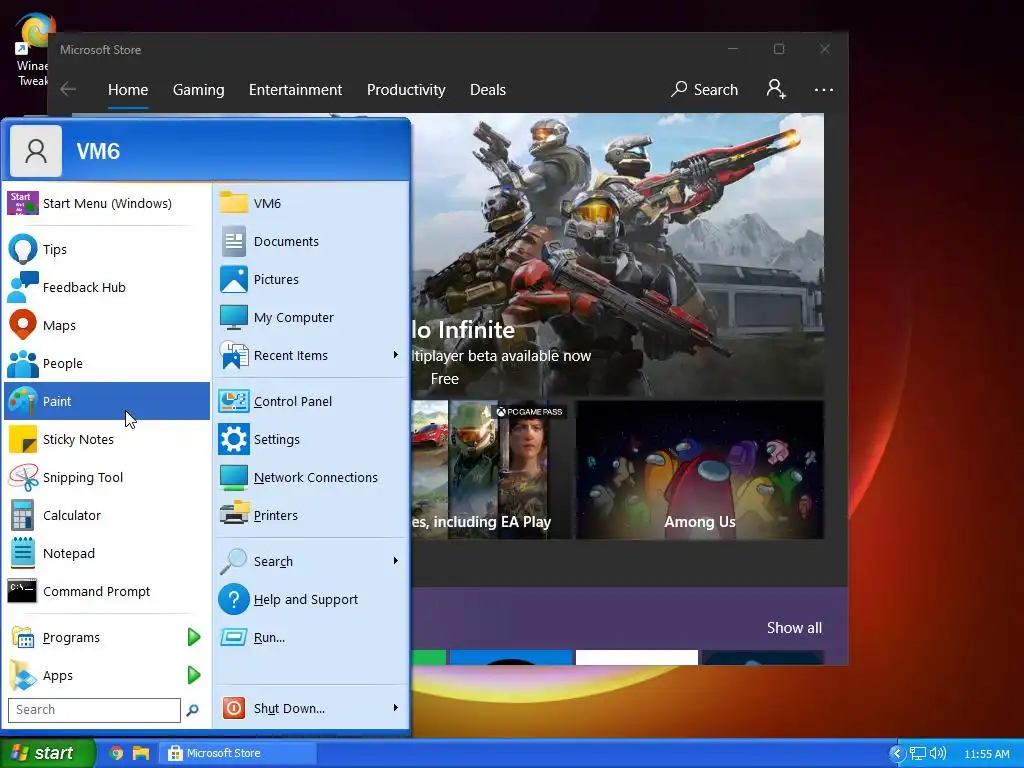Open Printers
Viewport: 1024px width, 768px height.
point(311,515)
